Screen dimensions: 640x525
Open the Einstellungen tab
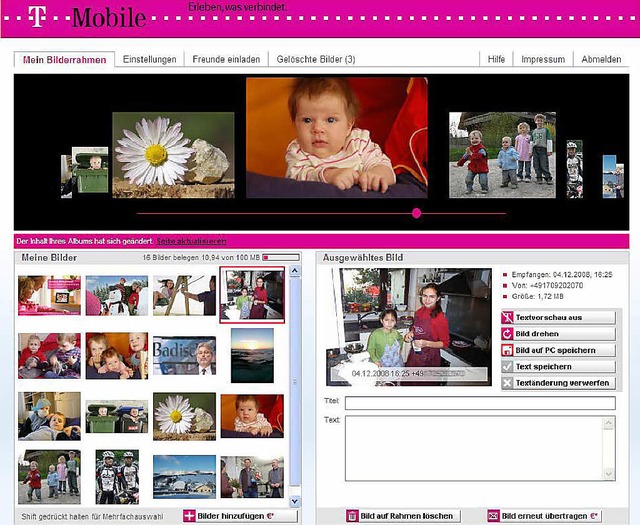click(x=149, y=60)
